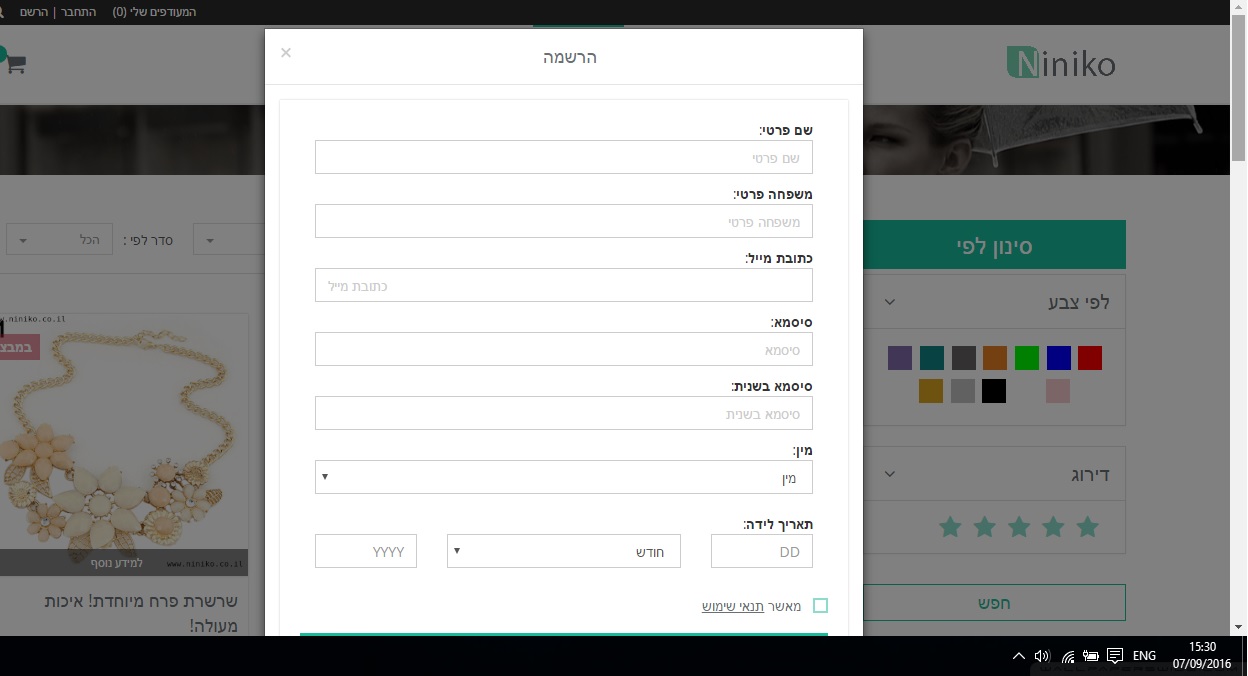1248x676 pixels.
Task: Open the חודש month dropdown
Action: pyautogui.click(x=563, y=551)
